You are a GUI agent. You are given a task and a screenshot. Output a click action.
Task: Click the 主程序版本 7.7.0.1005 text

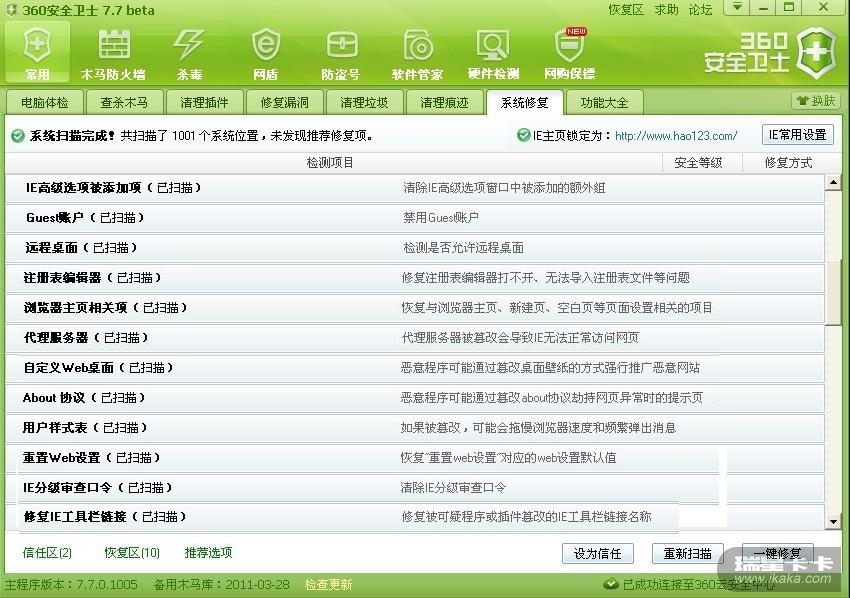(x=71, y=584)
